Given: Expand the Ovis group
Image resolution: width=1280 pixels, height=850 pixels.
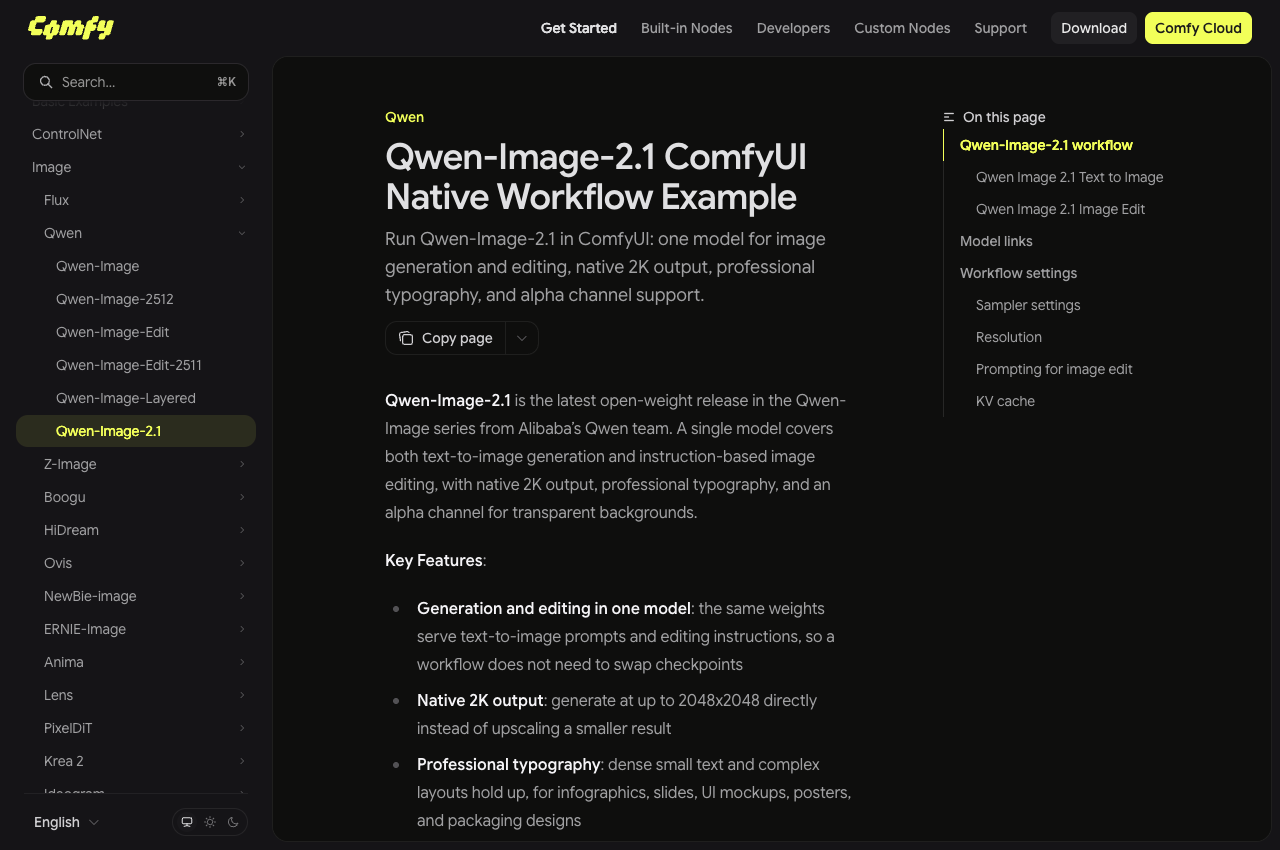Looking at the screenshot, I should pos(136,563).
